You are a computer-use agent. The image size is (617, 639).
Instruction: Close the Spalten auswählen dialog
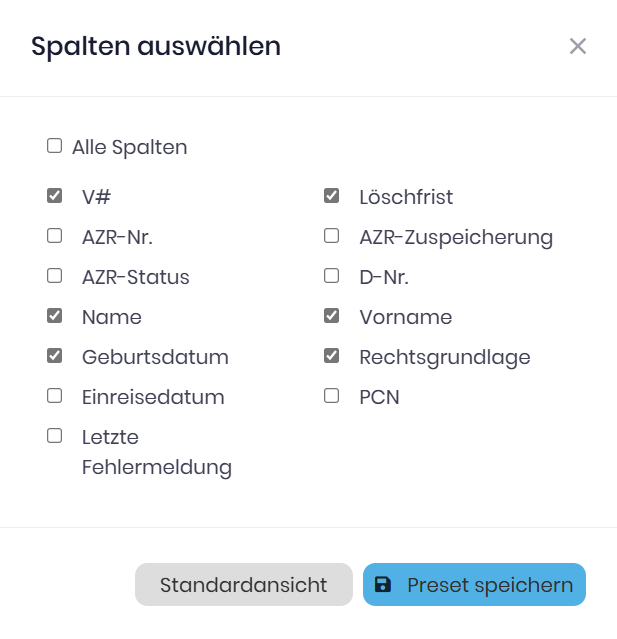pos(577,46)
